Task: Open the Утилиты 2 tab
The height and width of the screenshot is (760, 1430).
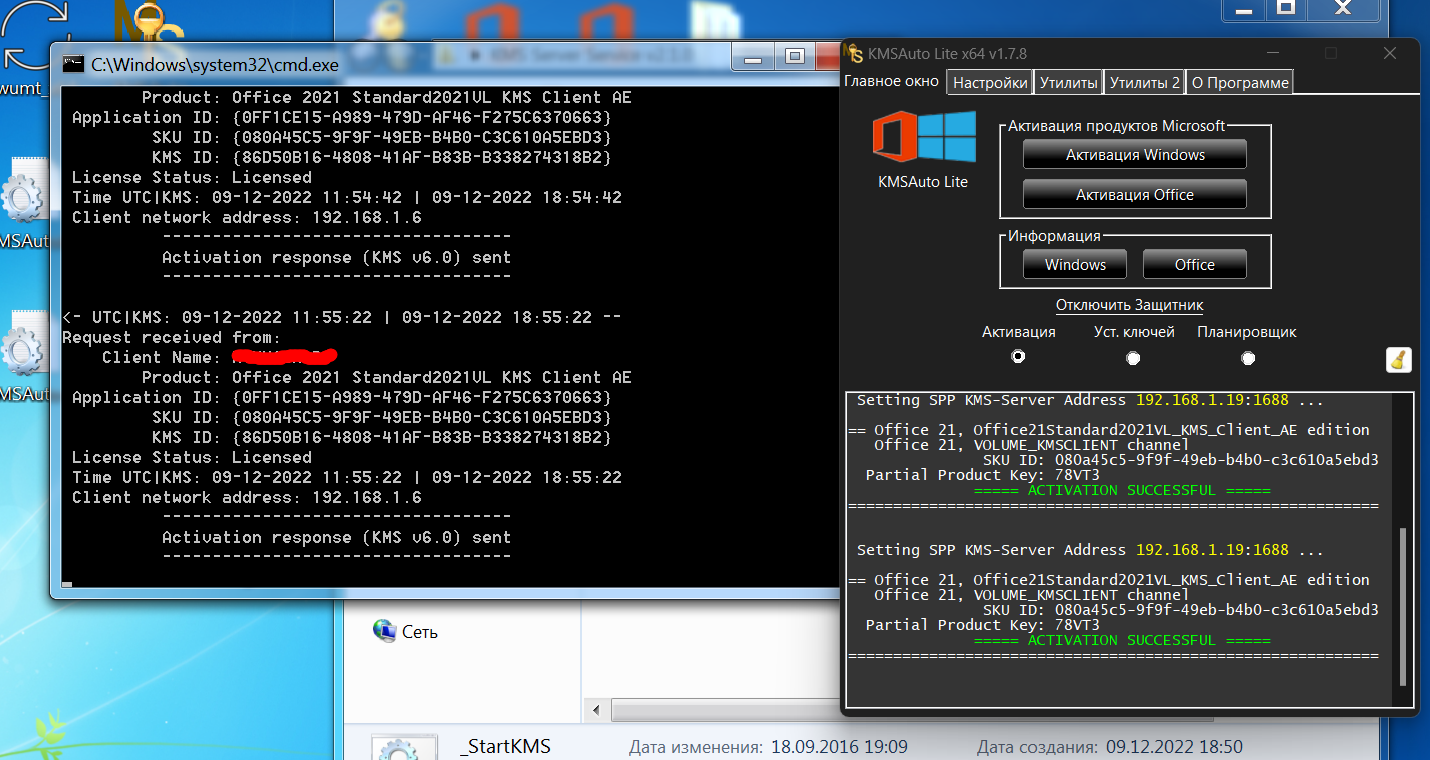Action: point(1144,83)
